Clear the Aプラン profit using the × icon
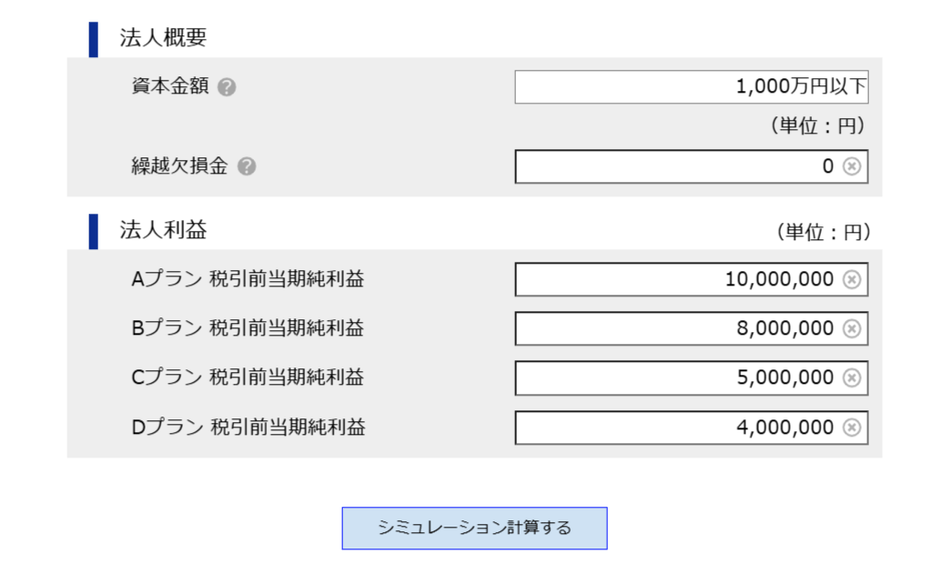Image resolution: width=940 pixels, height=583 pixels. (x=851, y=279)
